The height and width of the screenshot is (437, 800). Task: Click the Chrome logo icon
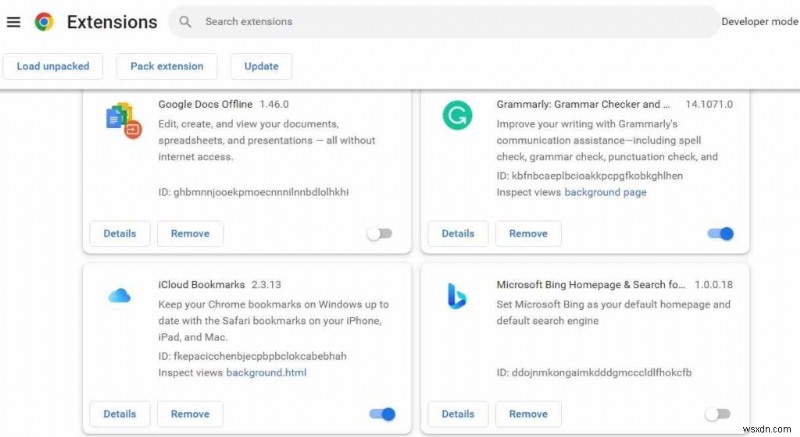tap(44, 22)
